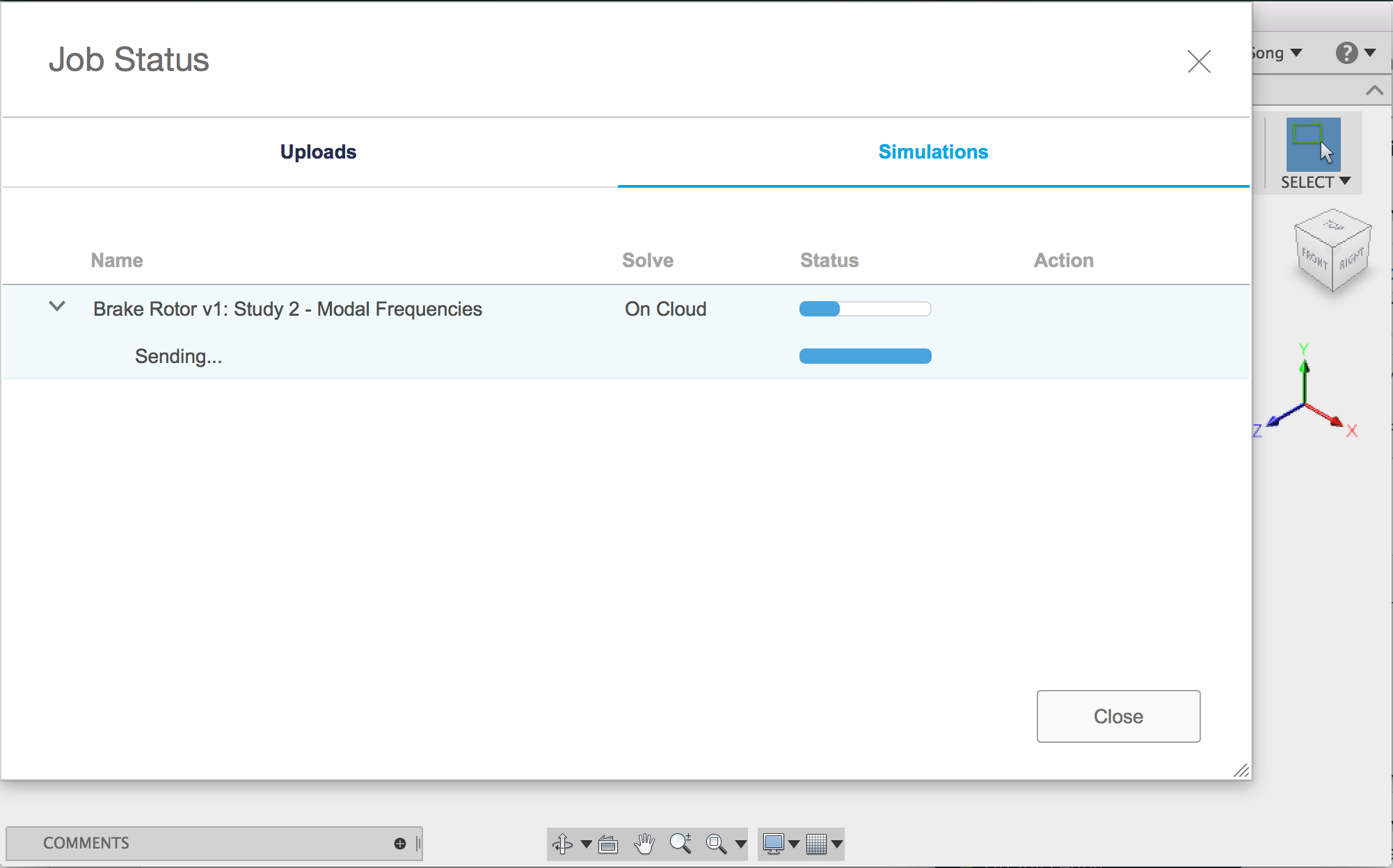This screenshot has height=868, width=1393.
Task: Dismiss Job Status with the X
Action: pyautogui.click(x=1199, y=61)
